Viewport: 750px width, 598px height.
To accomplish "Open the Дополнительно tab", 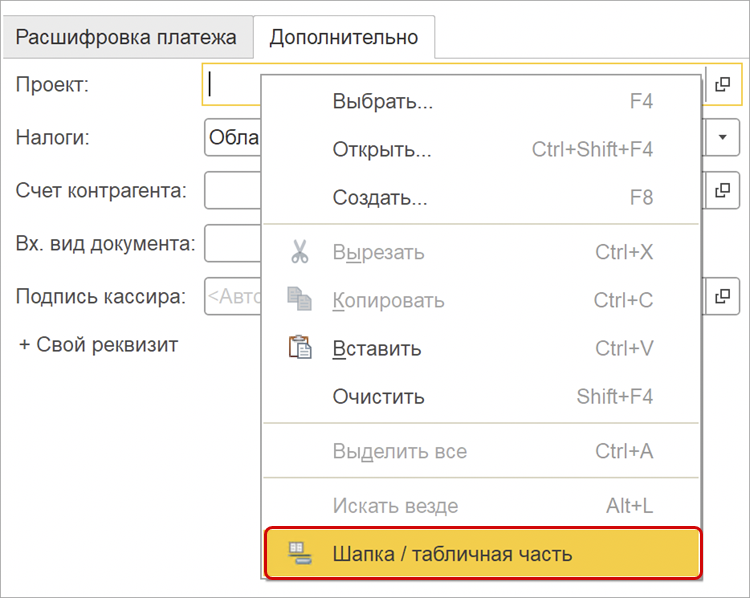I will [343, 38].
